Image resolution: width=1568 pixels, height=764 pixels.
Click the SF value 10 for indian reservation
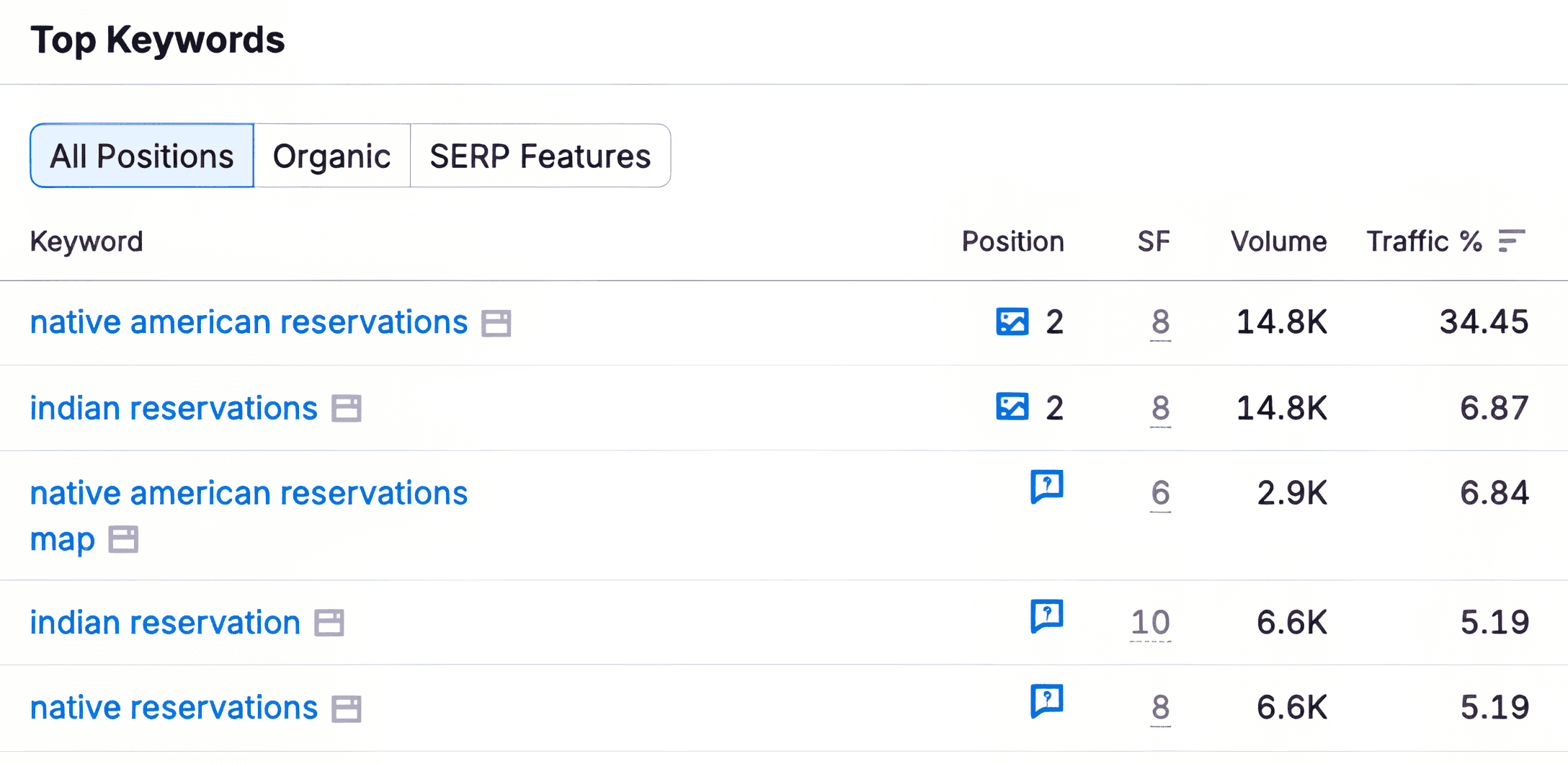(x=1149, y=621)
